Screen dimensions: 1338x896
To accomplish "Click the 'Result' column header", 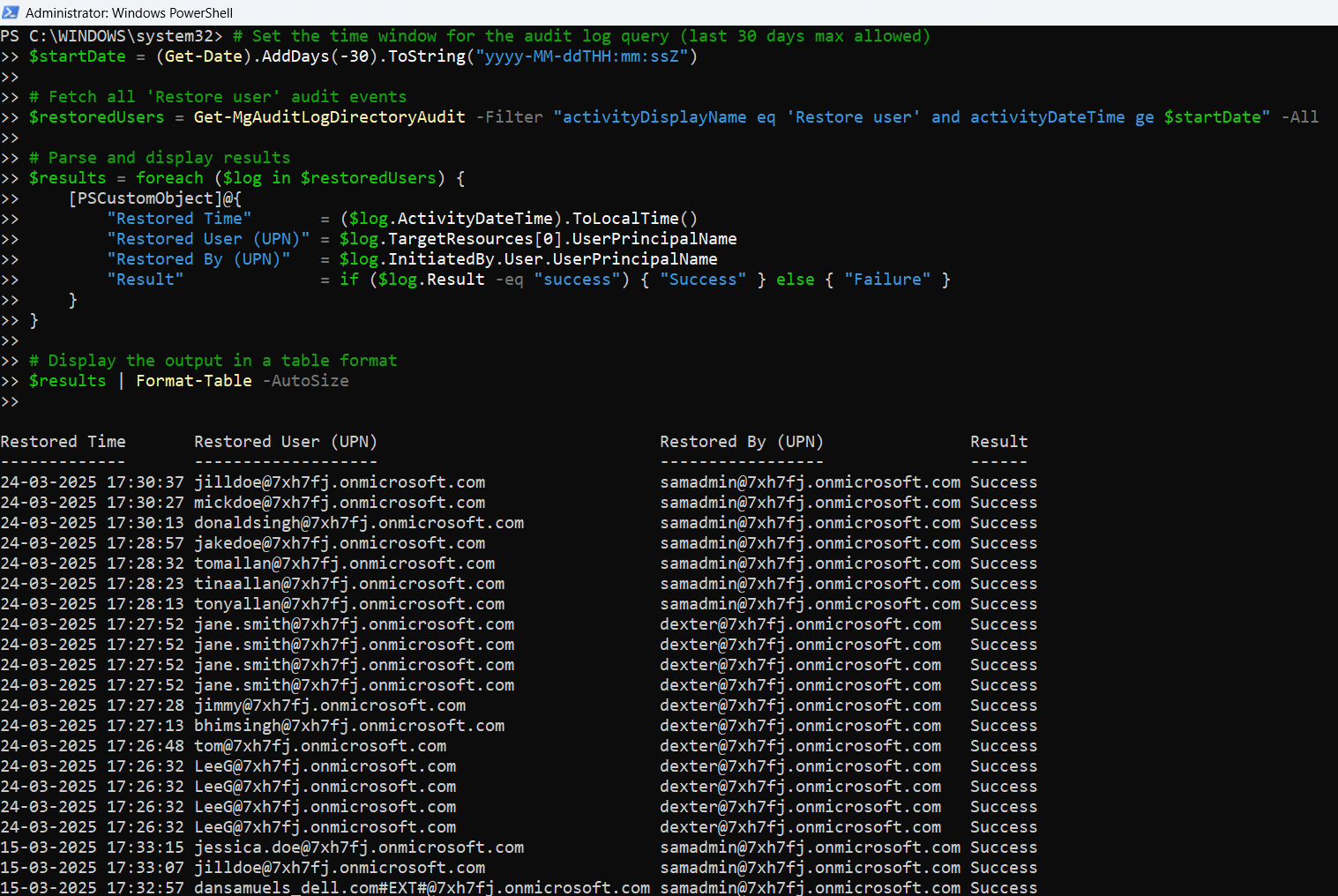I will [x=998, y=442].
